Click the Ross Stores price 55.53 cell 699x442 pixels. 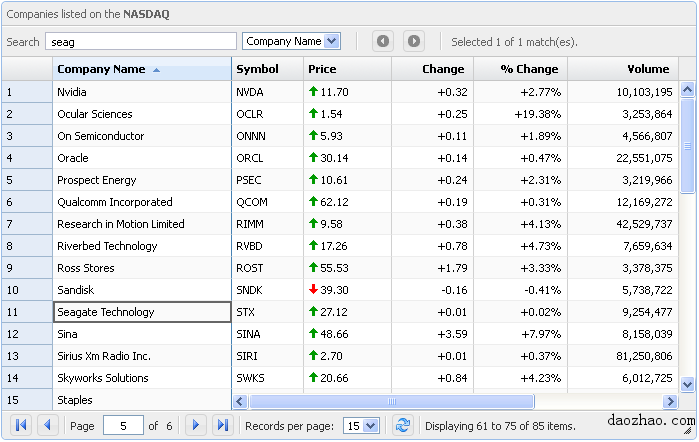click(347, 268)
